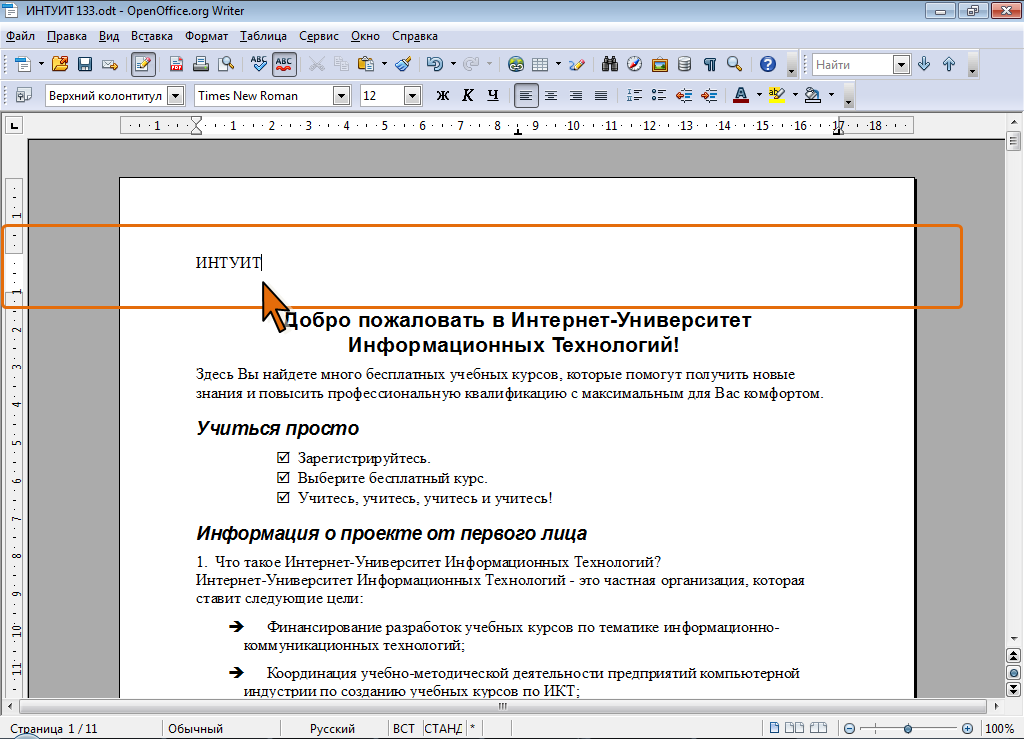Screen dimensions: 1024x739
Task: Open the Файл menu
Action: click(x=20, y=36)
